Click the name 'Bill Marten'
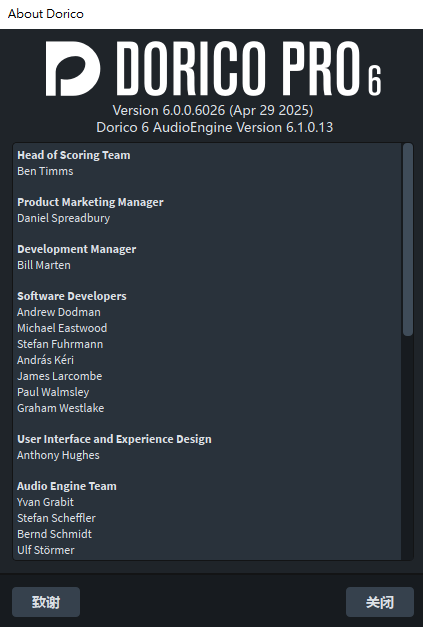The height and width of the screenshot is (627, 423). click(44, 265)
